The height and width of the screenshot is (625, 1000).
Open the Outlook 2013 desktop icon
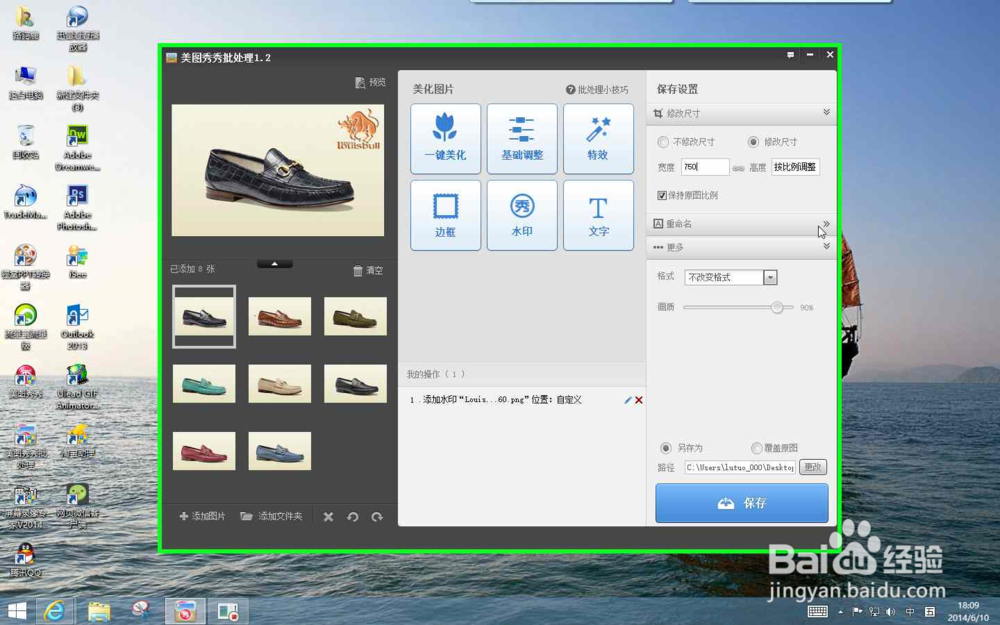tap(77, 327)
